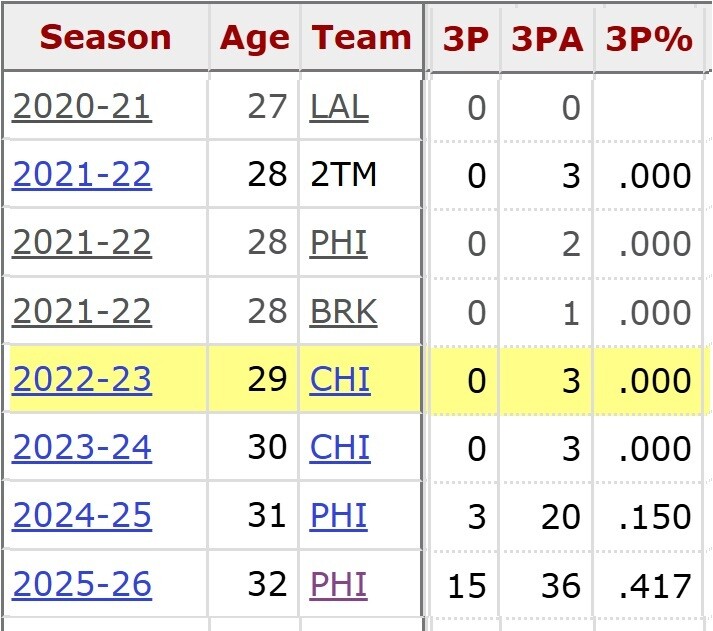This screenshot has height=631, width=713.
Task: Open the 2021-22 season link in the 2TM row
Action: 82,175
